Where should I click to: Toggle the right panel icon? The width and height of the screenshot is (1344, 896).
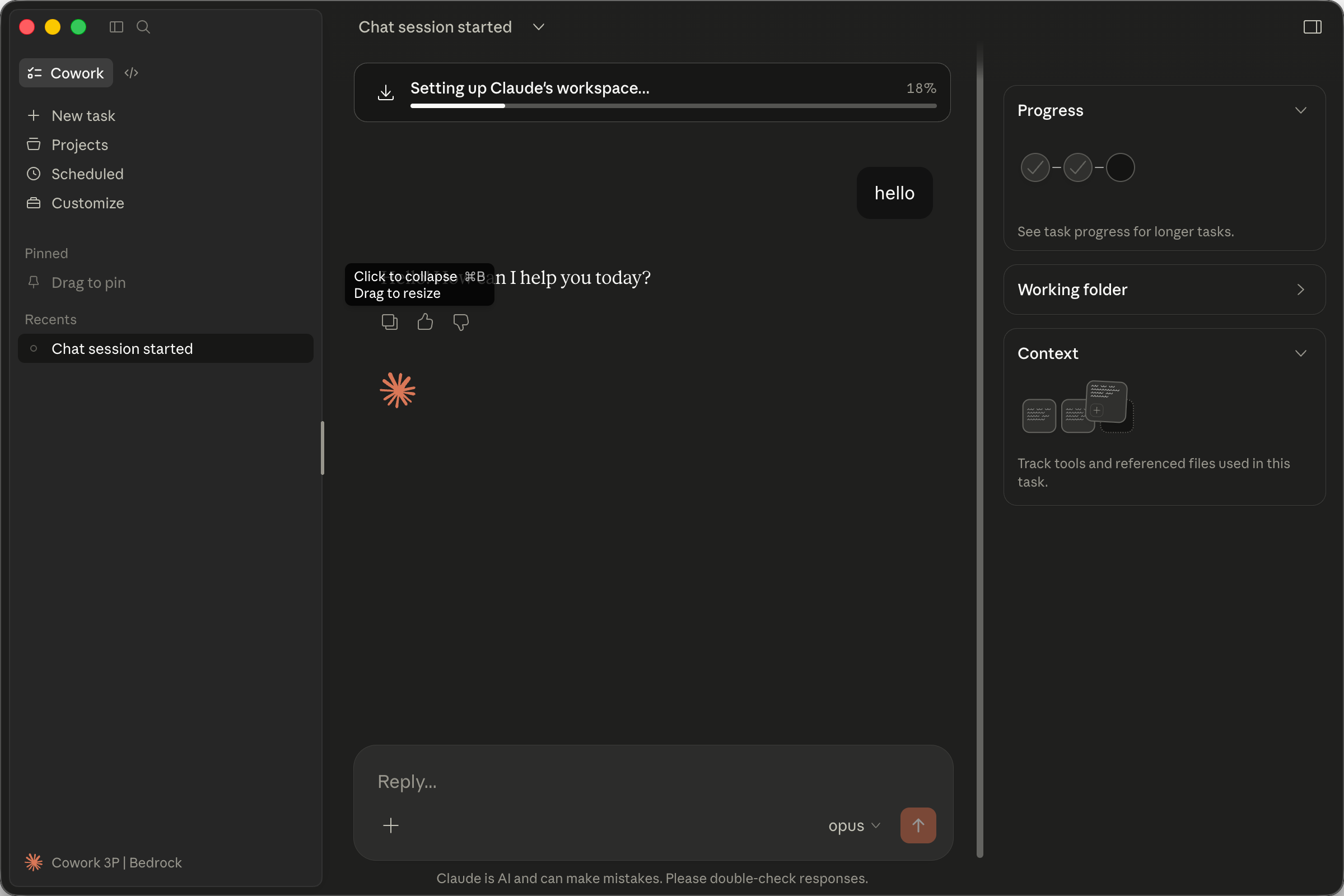(x=1312, y=27)
